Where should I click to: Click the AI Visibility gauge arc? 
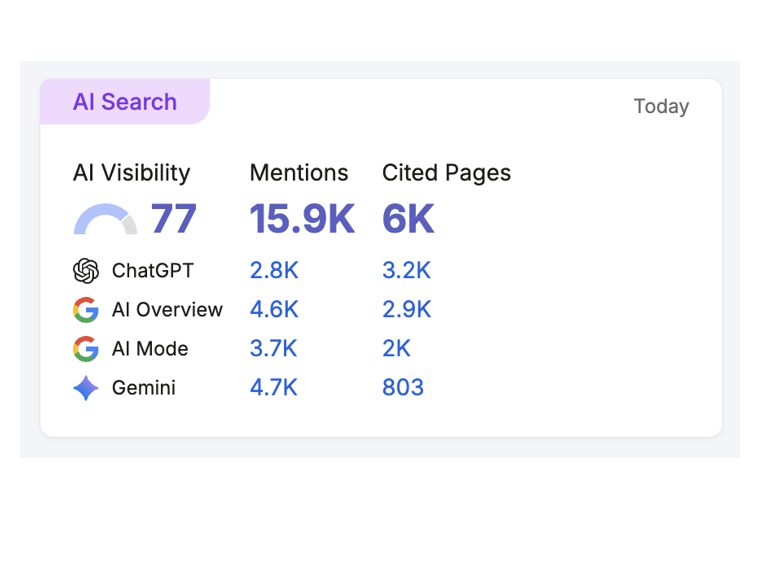point(105,219)
